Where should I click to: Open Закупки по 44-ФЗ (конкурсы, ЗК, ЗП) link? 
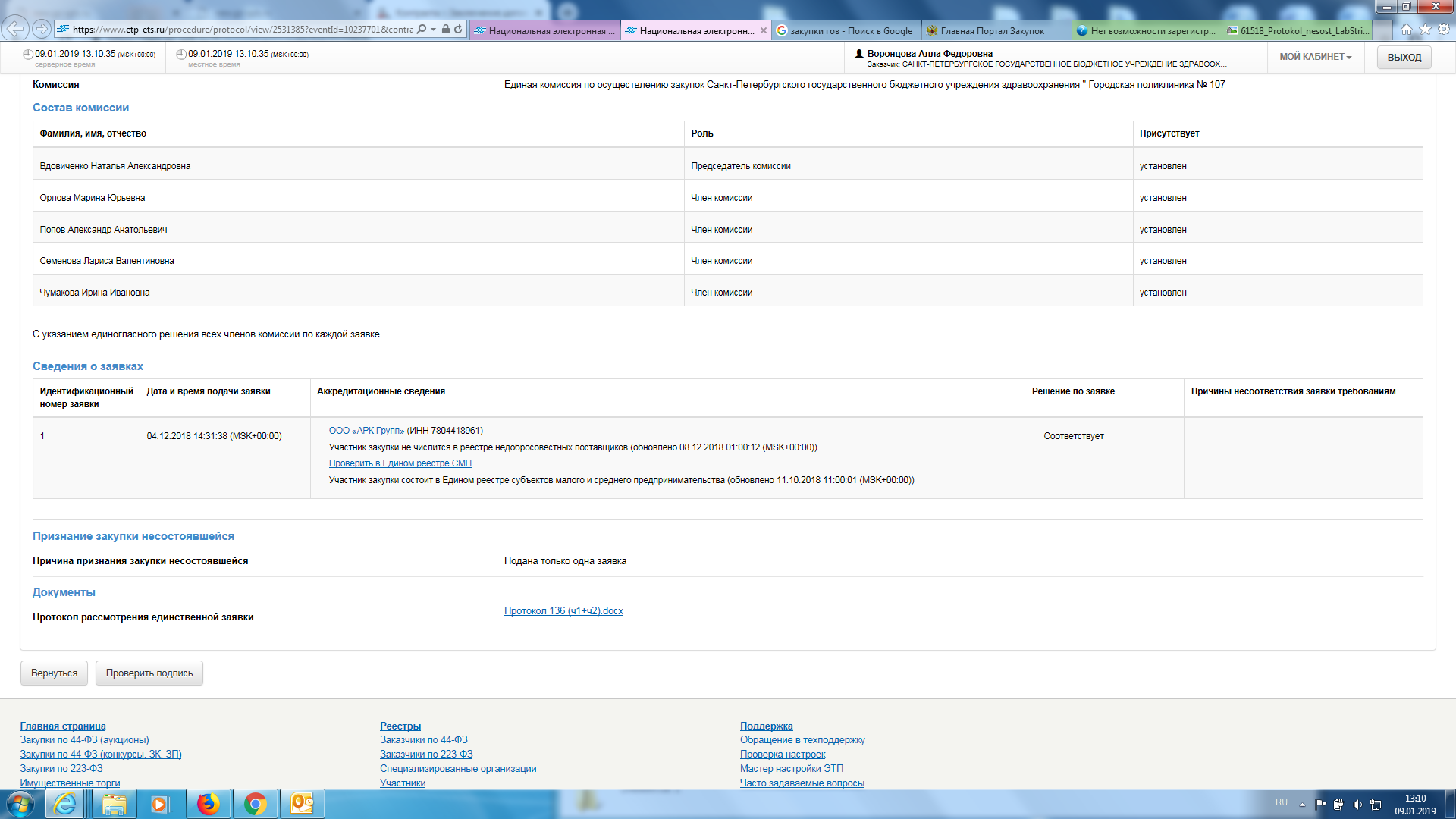pyautogui.click(x=101, y=755)
